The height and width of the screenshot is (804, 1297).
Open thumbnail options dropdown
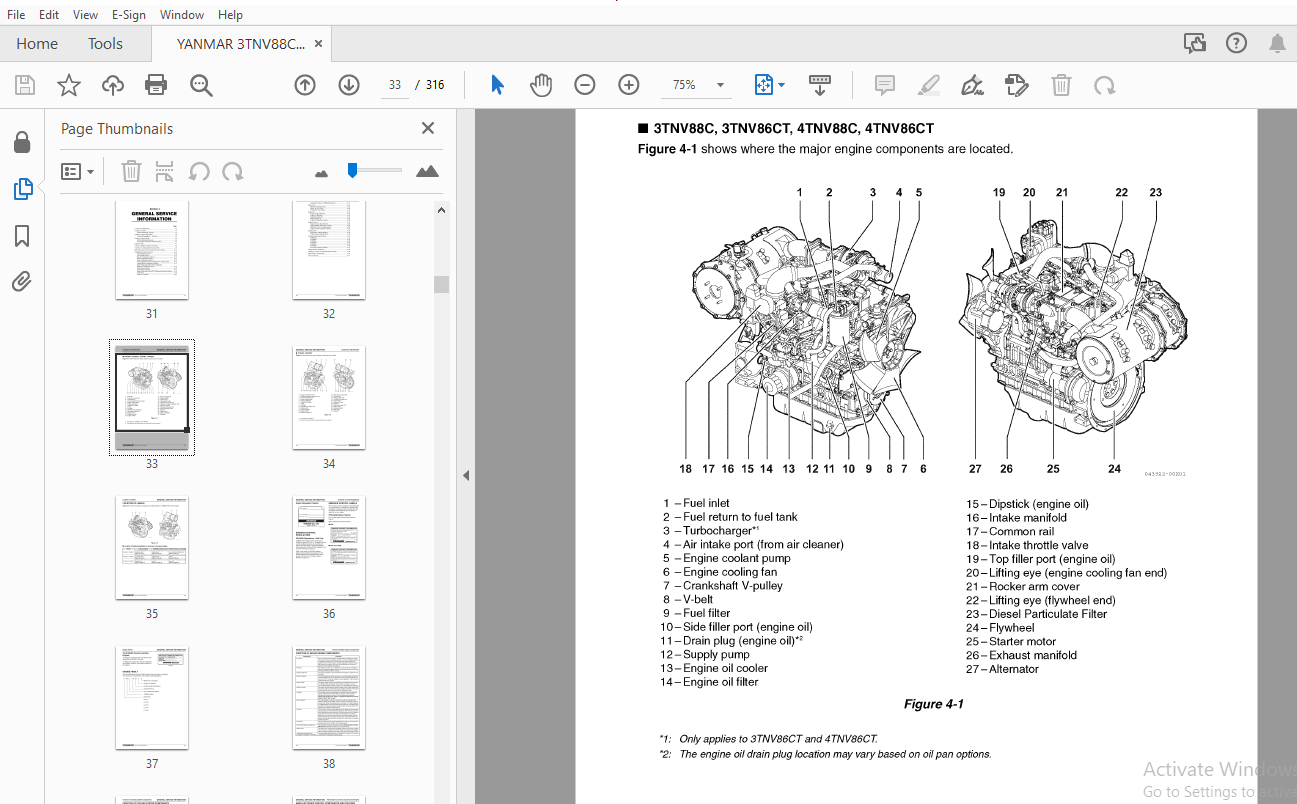point(78,172)
